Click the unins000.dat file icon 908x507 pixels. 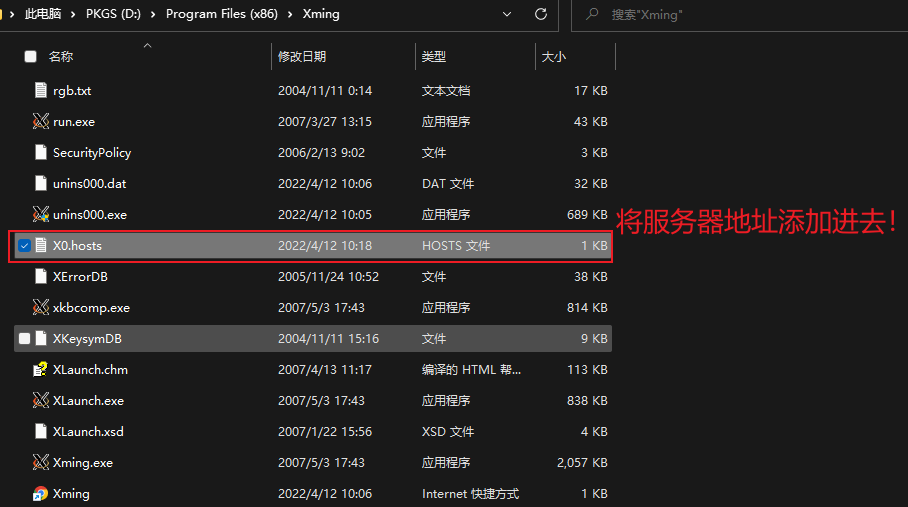(x=41, y=183)
